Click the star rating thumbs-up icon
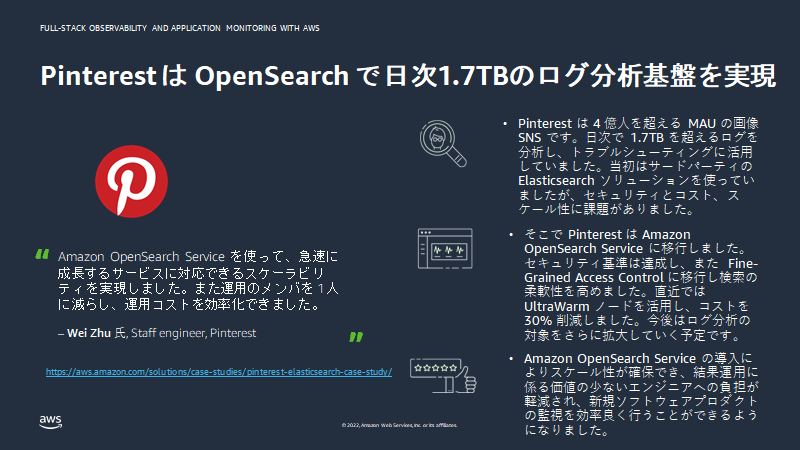Viewport: 800px width, 450px height. 443,376
